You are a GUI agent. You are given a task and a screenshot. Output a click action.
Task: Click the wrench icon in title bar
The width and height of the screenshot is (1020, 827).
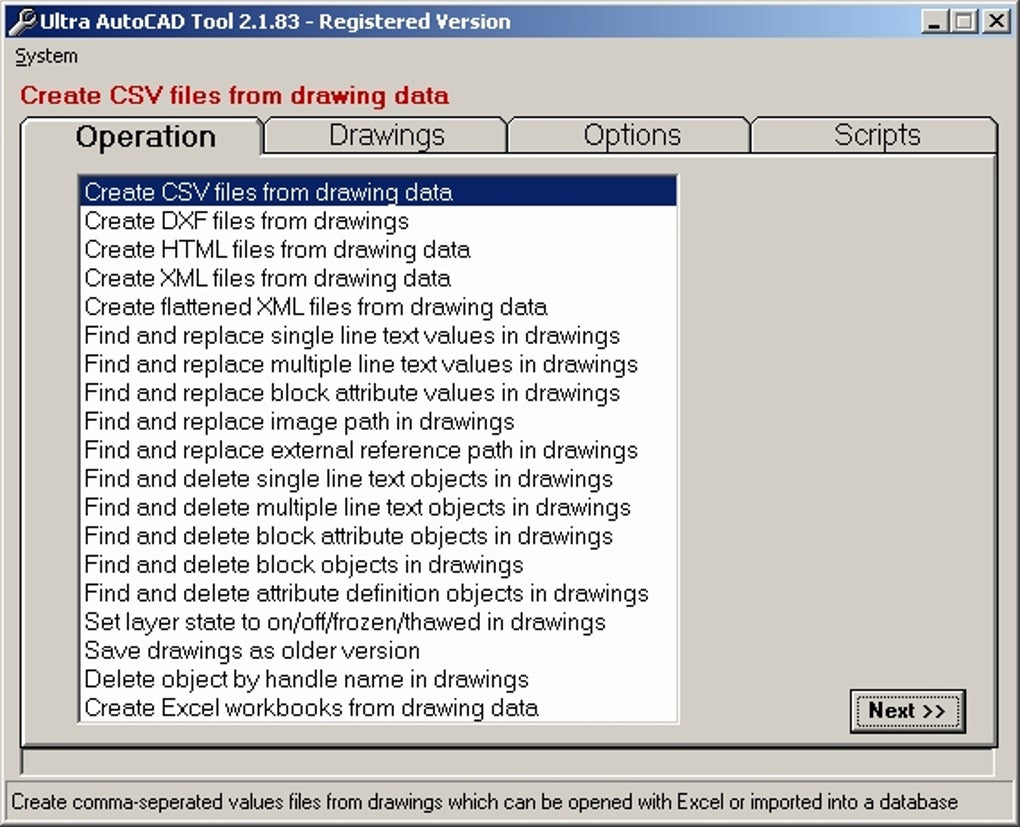[x=22, y=21]
